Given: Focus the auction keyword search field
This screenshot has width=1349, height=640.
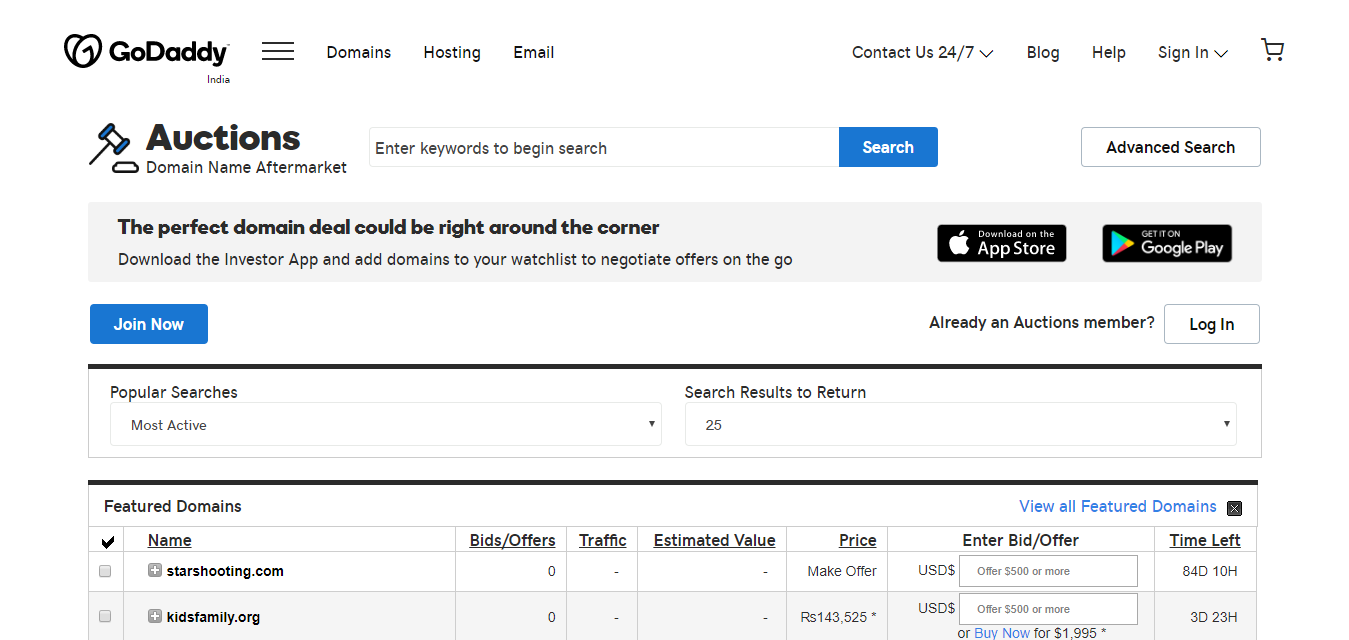Looking at the screenshot, I should pos(603,148).
